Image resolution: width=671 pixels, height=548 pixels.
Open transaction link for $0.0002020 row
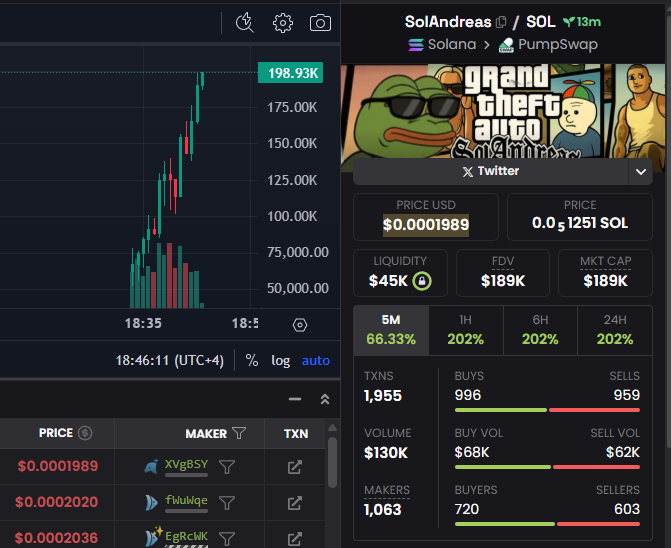(x=294, y=503)
